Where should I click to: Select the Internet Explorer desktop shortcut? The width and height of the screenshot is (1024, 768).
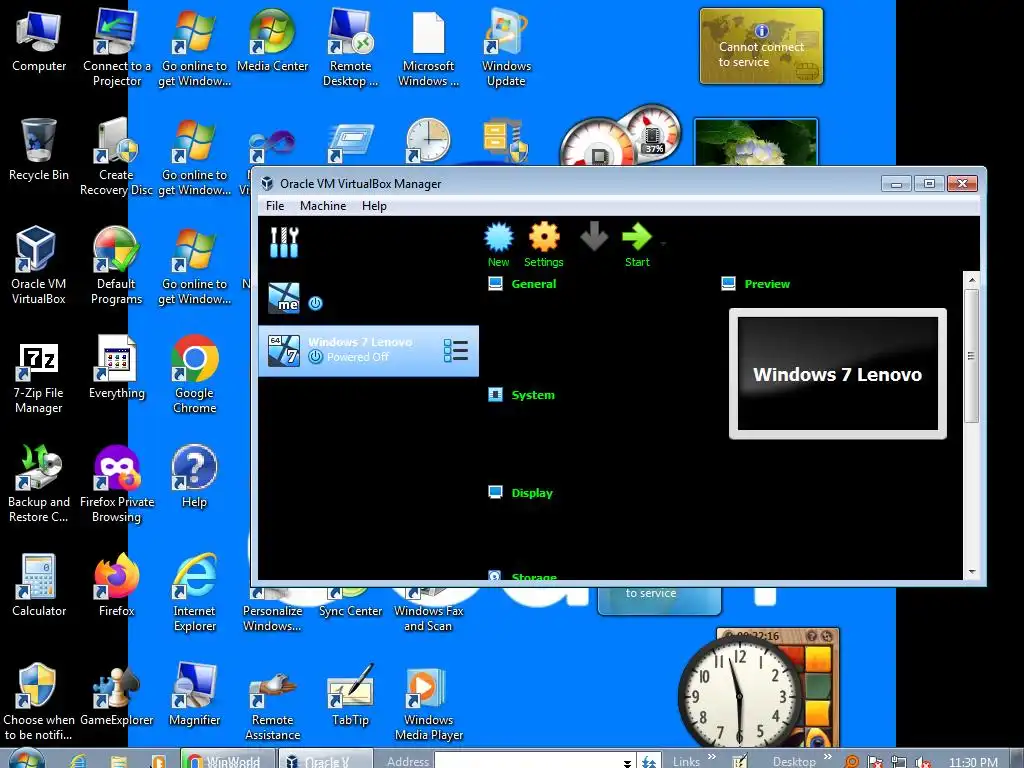[x=195, y=592]
